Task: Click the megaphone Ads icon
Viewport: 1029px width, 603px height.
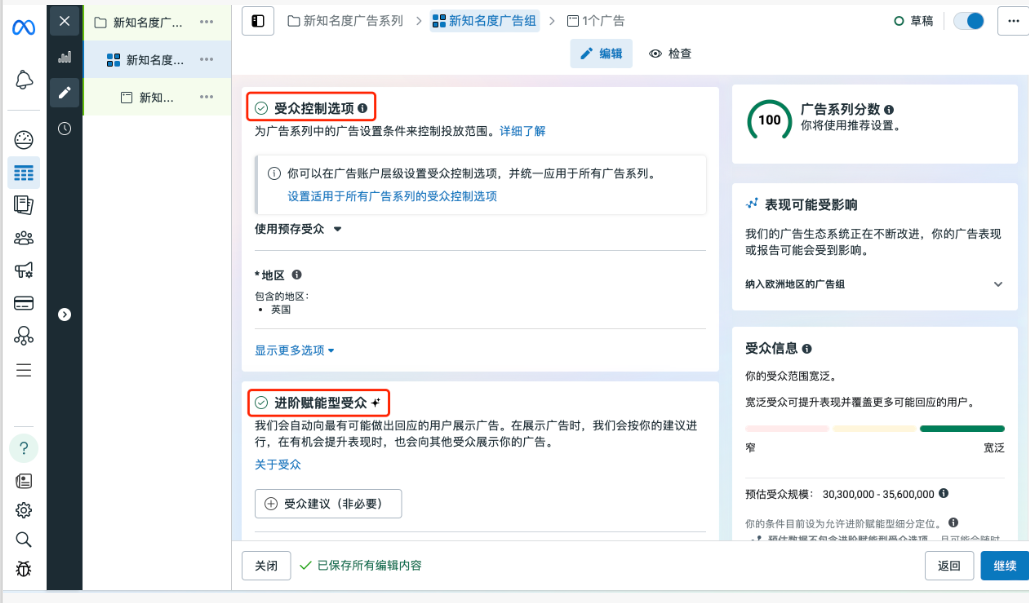Action: click(x=24, y=270)
